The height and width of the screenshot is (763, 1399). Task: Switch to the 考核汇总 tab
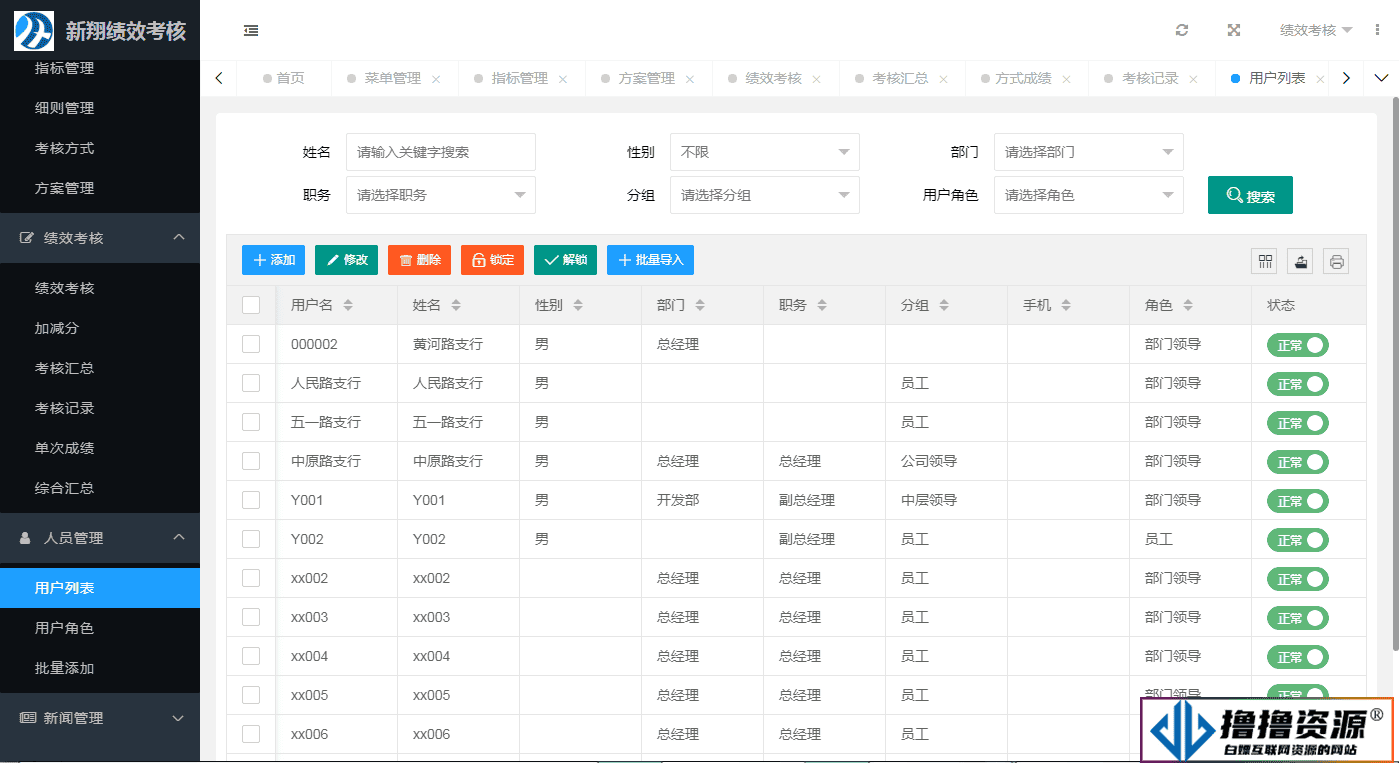click(x=900, y=78)
